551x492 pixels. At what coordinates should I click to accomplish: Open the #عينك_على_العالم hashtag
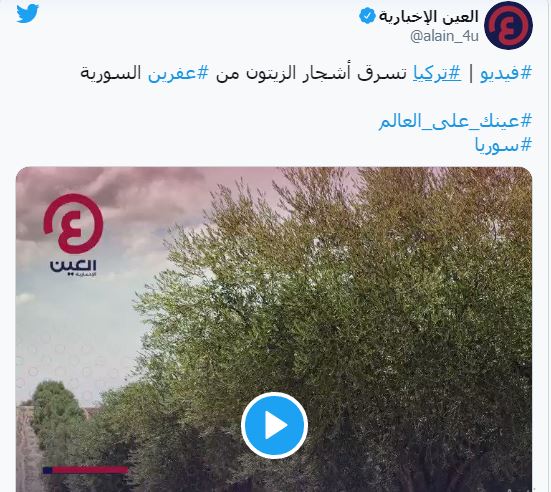tap(455, 121)
